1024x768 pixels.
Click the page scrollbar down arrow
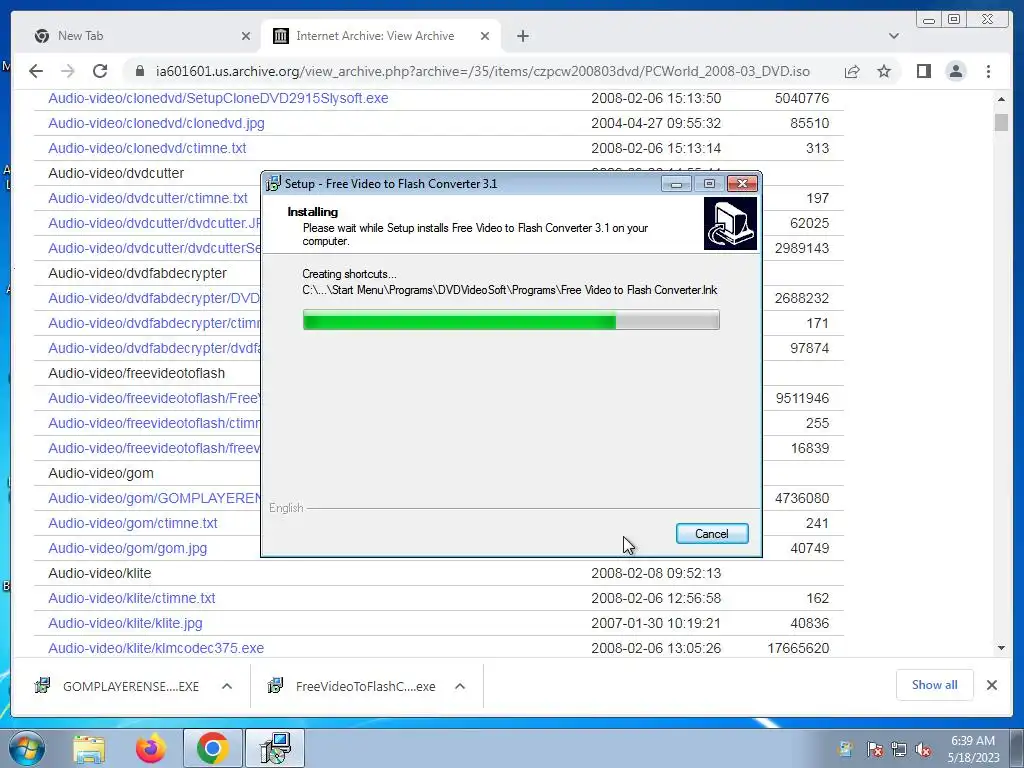1001,648
